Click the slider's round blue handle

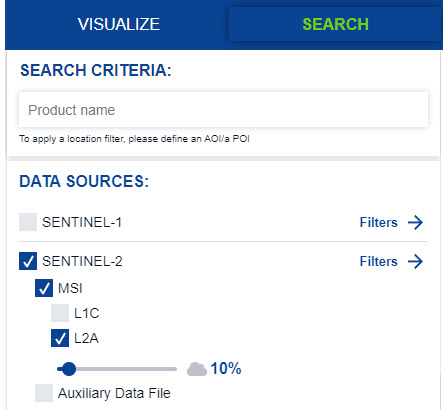pyautogui.click(x=69, y=369)
